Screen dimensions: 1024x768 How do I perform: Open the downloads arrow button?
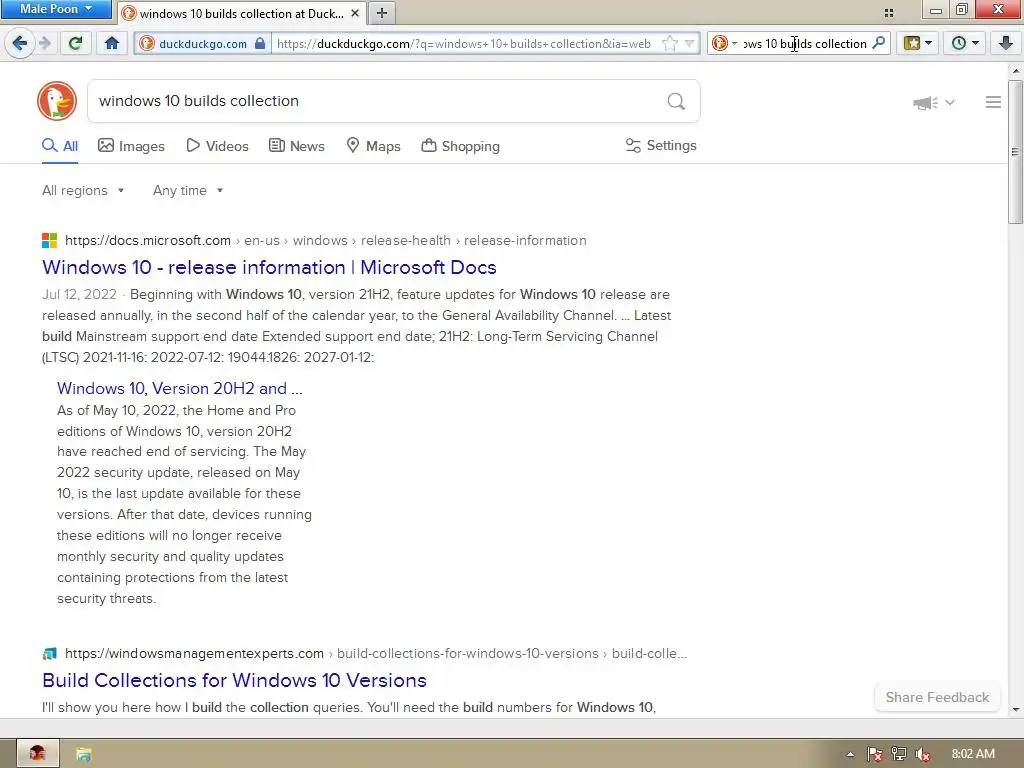[x=1006, y=44]
